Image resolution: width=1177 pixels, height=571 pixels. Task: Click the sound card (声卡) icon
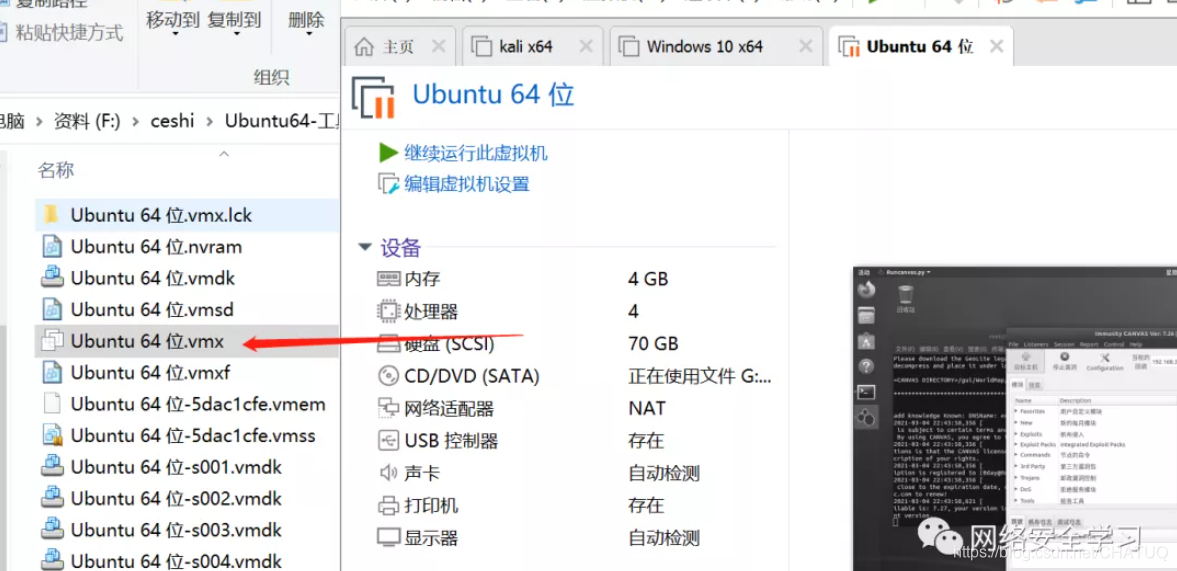click(x=387, y=473)
